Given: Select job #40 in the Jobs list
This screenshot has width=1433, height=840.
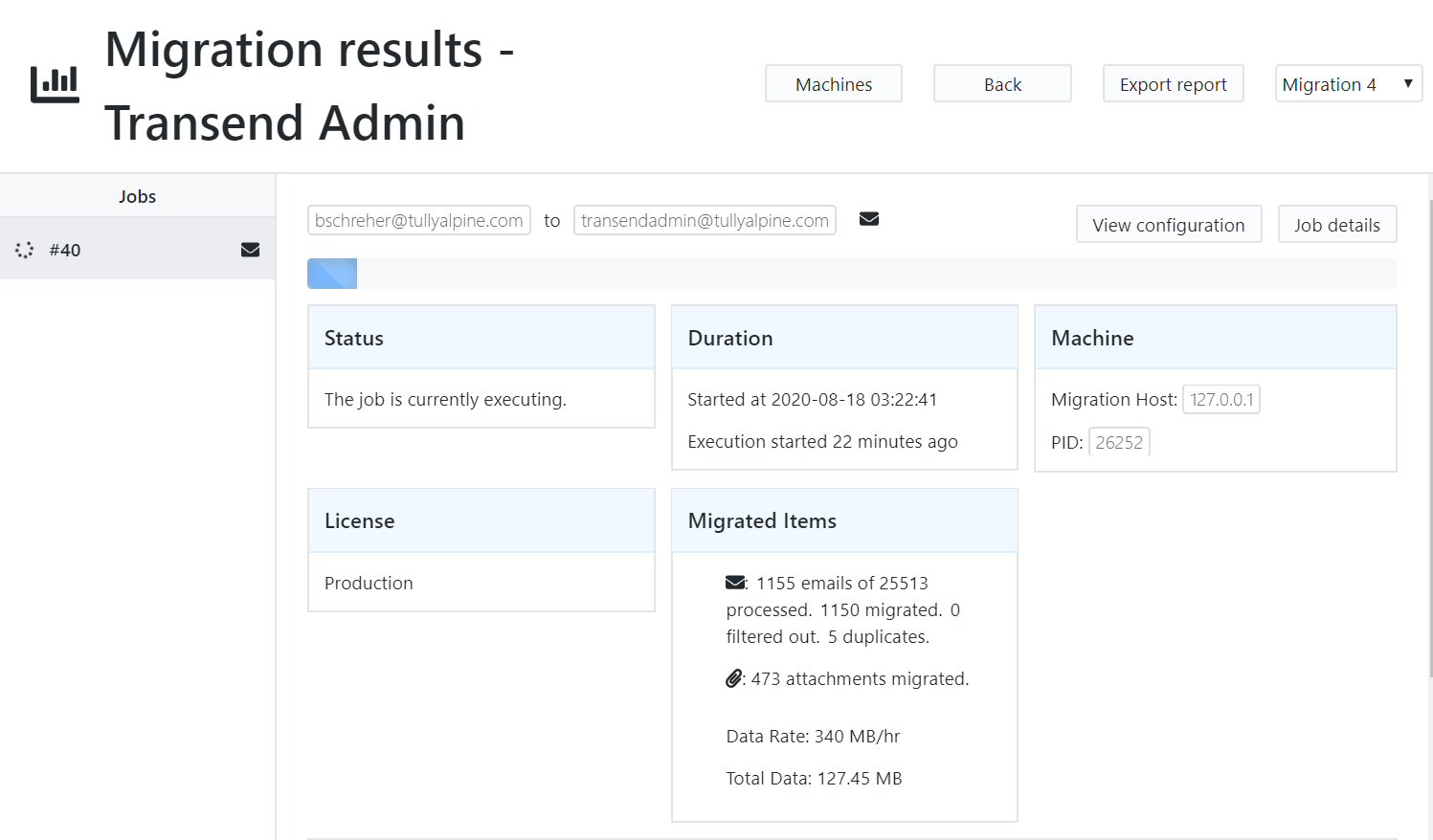Looking at the screenshot, I should pos(138,250).
